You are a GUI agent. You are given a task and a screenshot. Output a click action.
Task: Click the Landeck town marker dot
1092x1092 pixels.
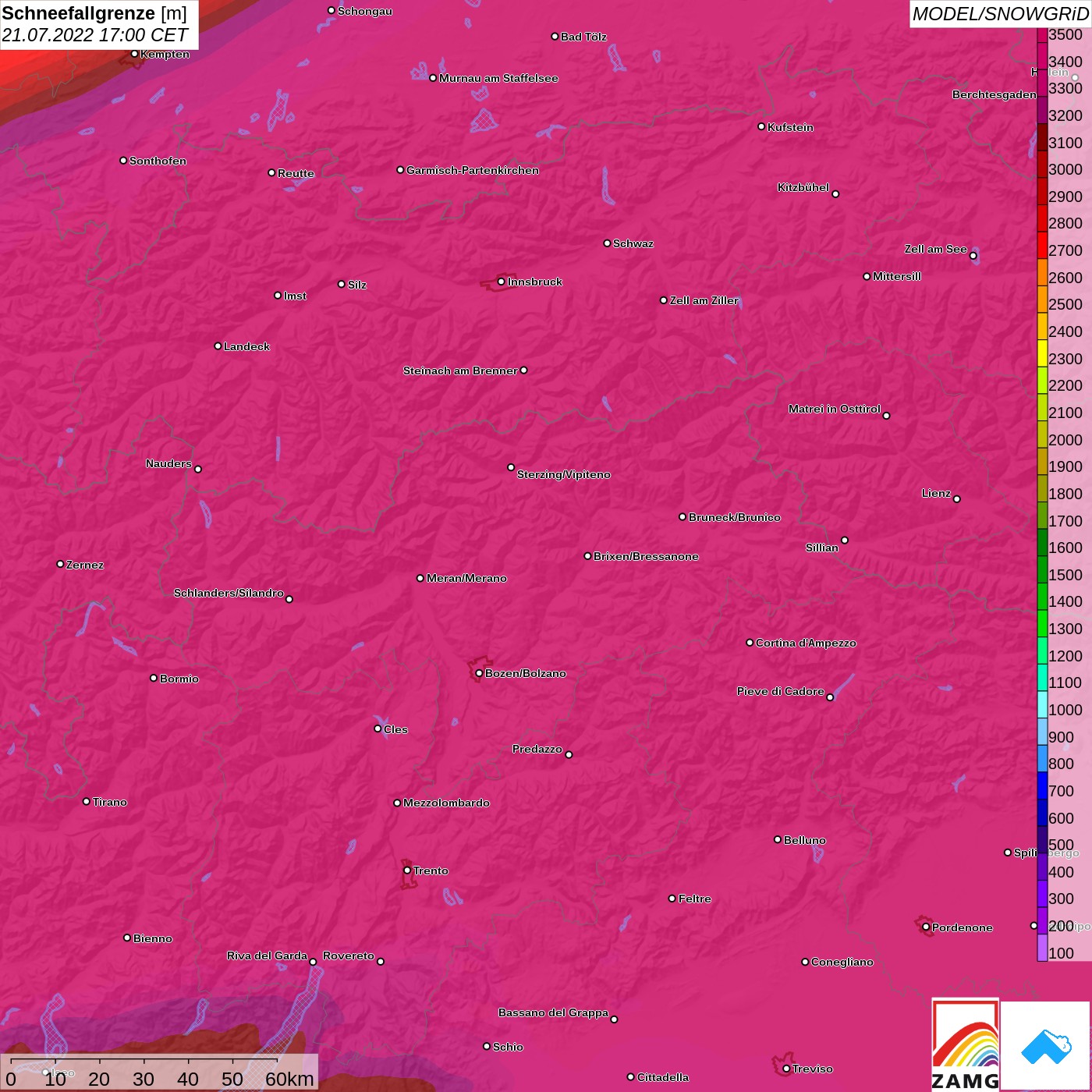(218, 346)
